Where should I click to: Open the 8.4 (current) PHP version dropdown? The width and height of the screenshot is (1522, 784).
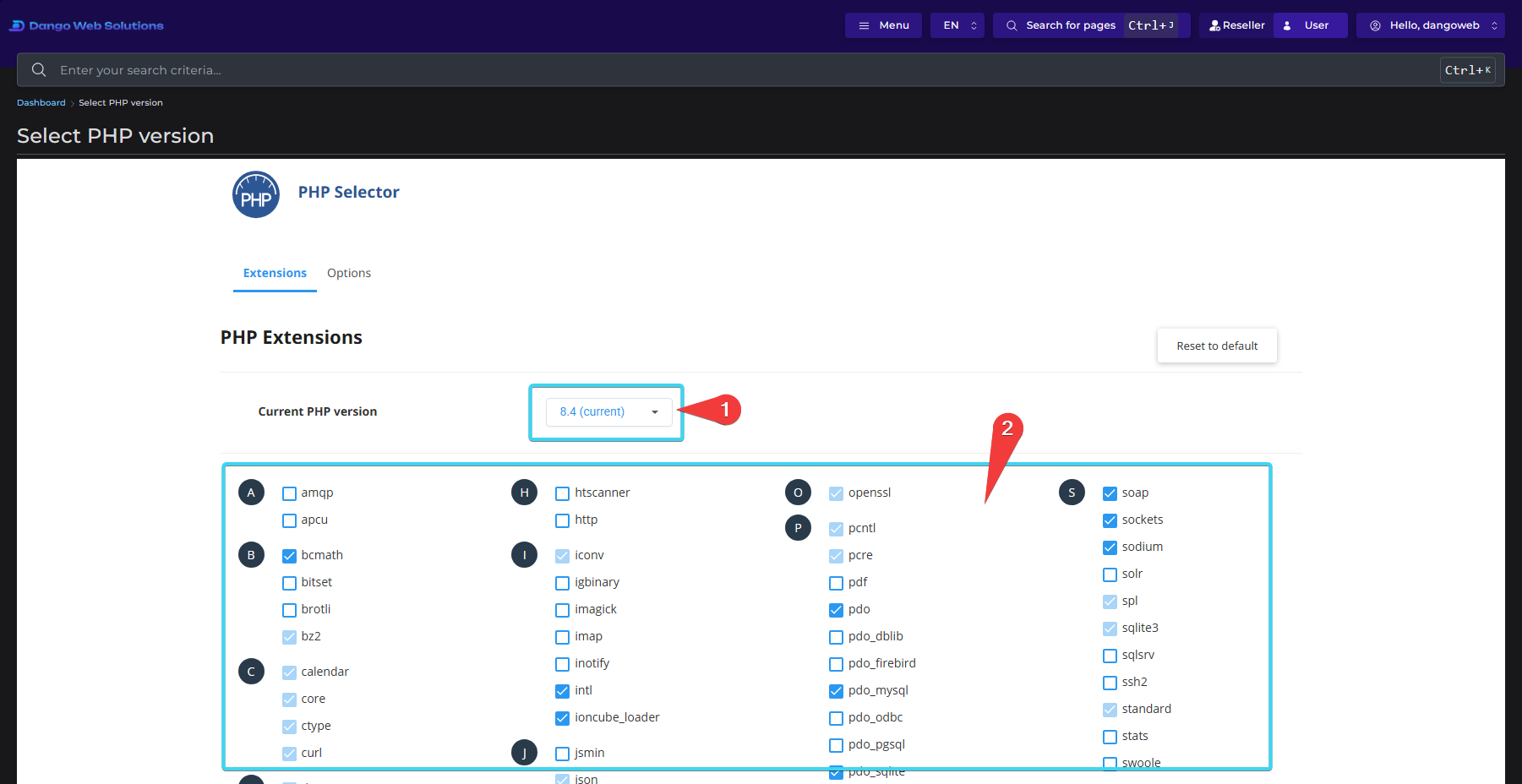pyautogui.click(x=609, y=411)
